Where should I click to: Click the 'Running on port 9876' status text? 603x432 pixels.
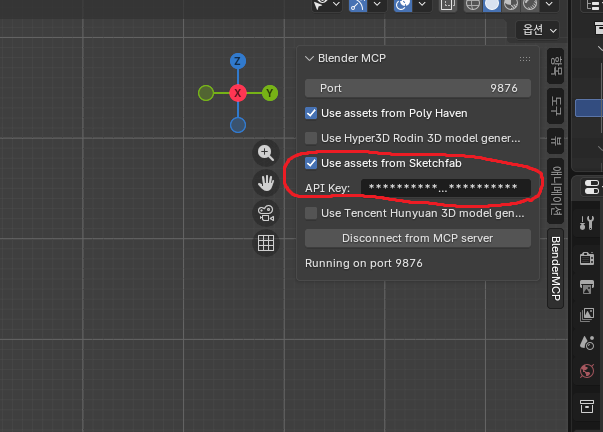coord(363,263)
